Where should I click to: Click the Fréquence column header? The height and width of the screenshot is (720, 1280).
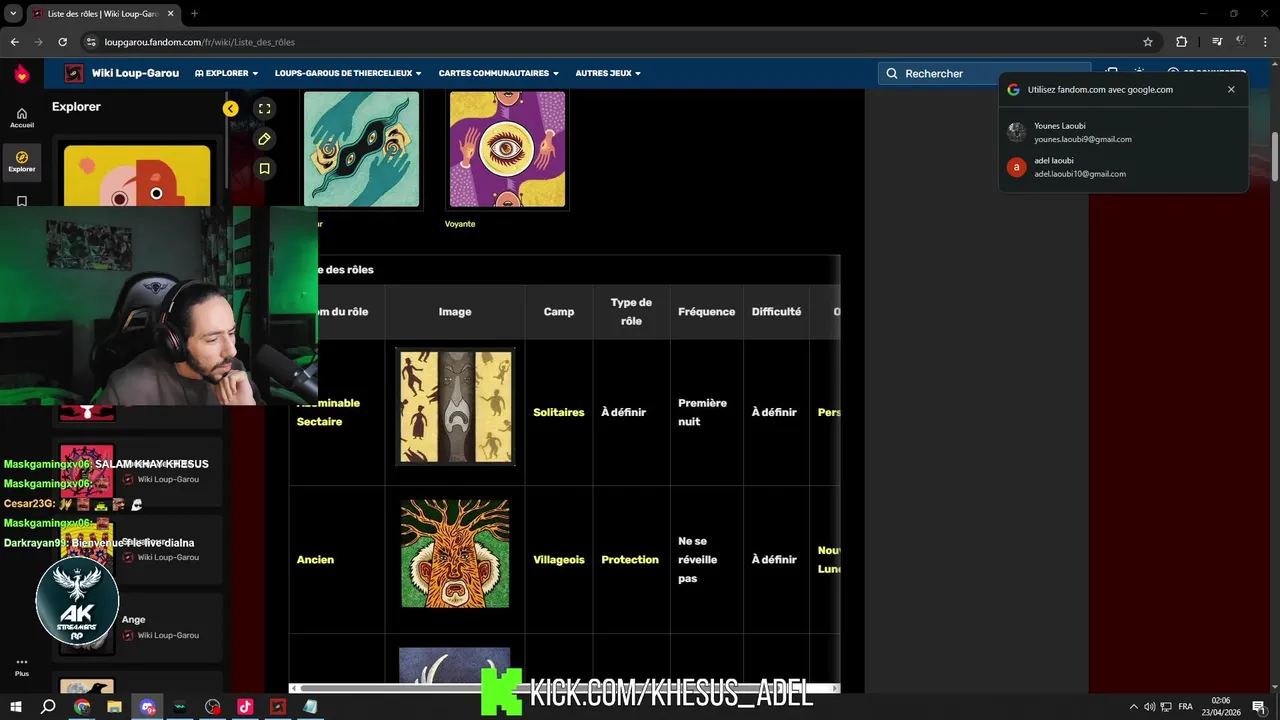(x=706, y=312)
